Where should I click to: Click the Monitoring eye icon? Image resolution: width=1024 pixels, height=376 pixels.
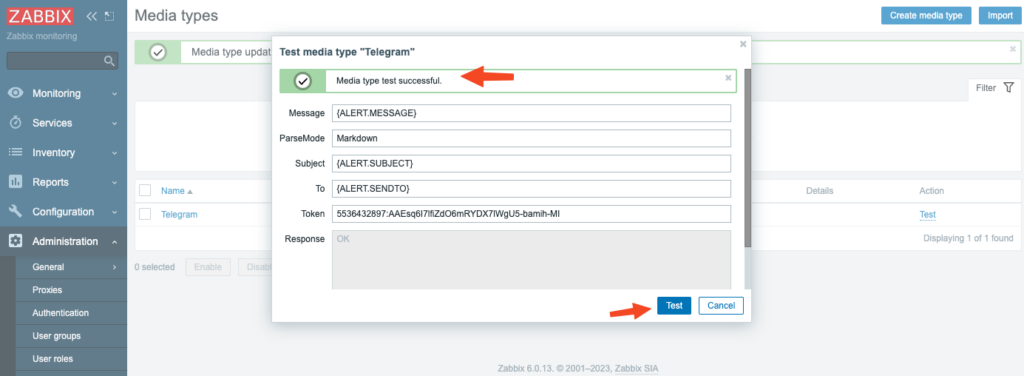point(16,93)
